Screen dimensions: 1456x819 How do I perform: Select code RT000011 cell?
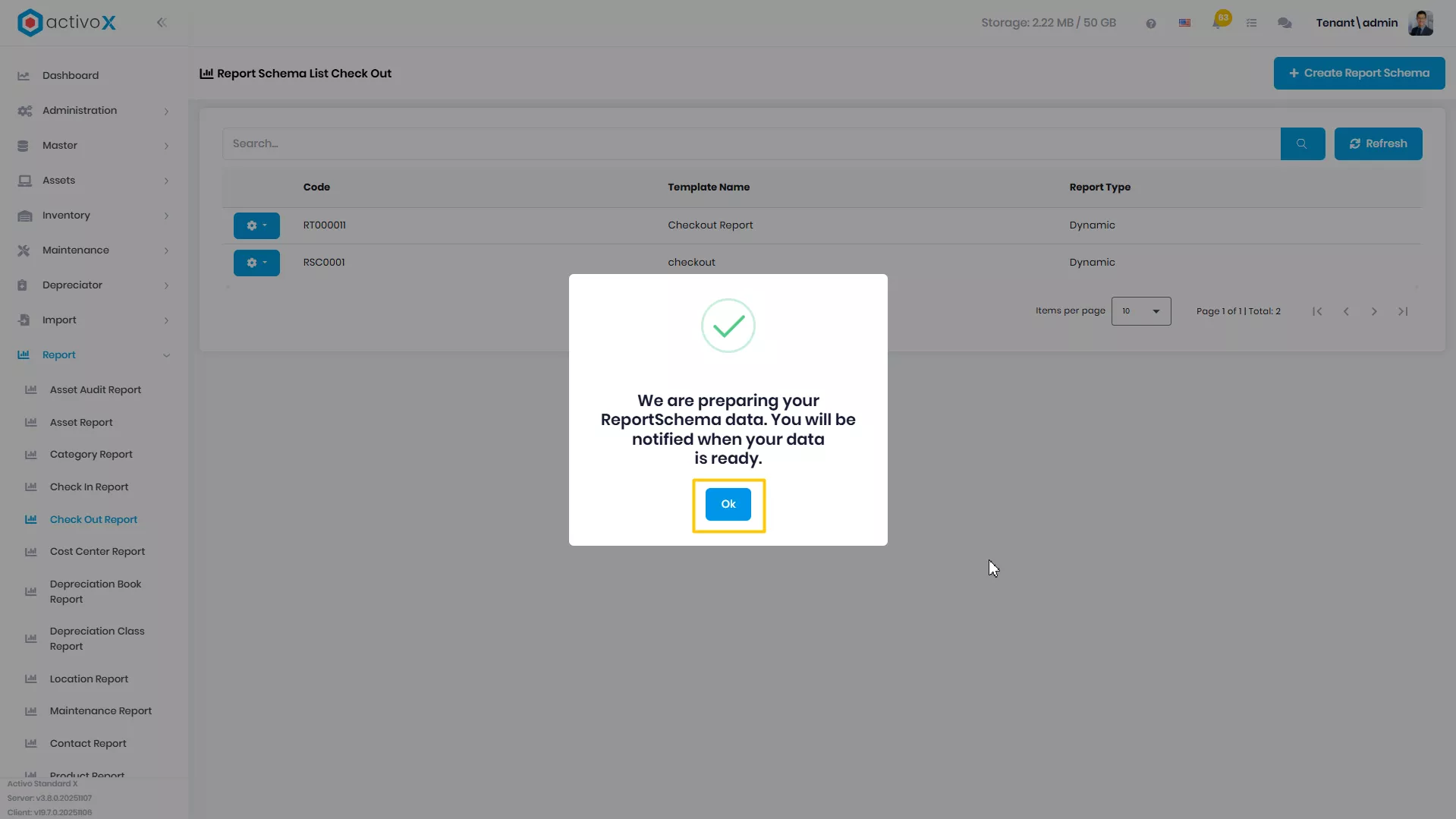coord(324,225)
